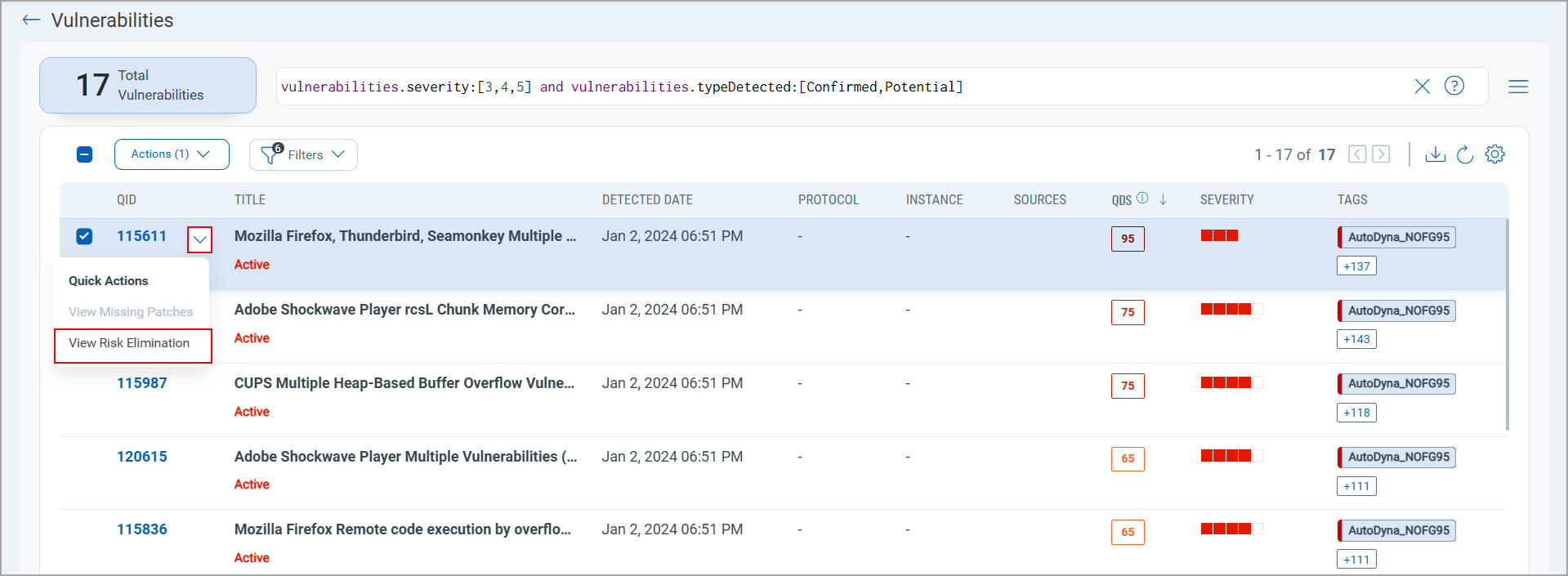Click the severity bar for QID 115611

(1219, 236)
